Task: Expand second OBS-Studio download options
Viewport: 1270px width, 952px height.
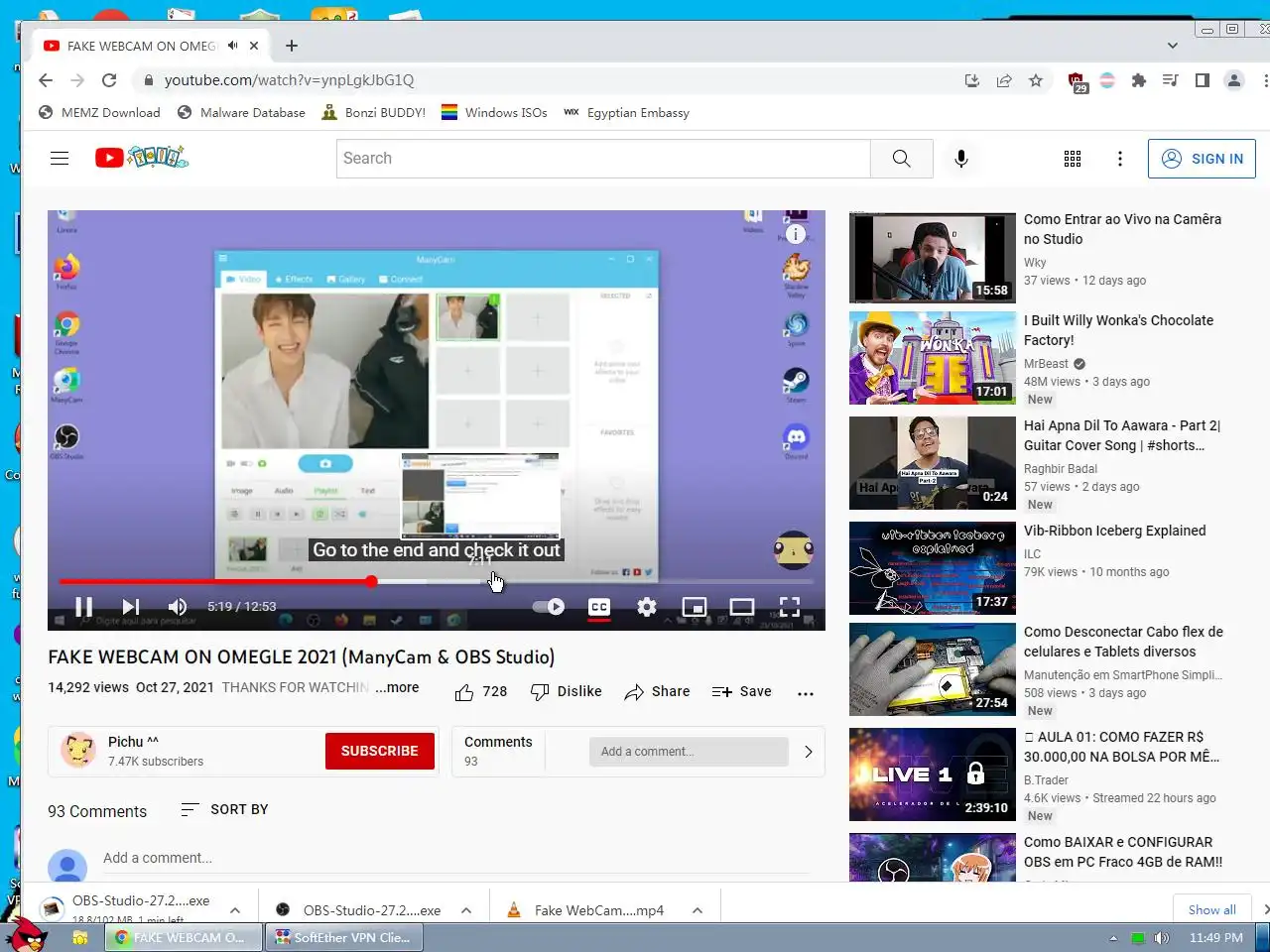Action: 466,910
